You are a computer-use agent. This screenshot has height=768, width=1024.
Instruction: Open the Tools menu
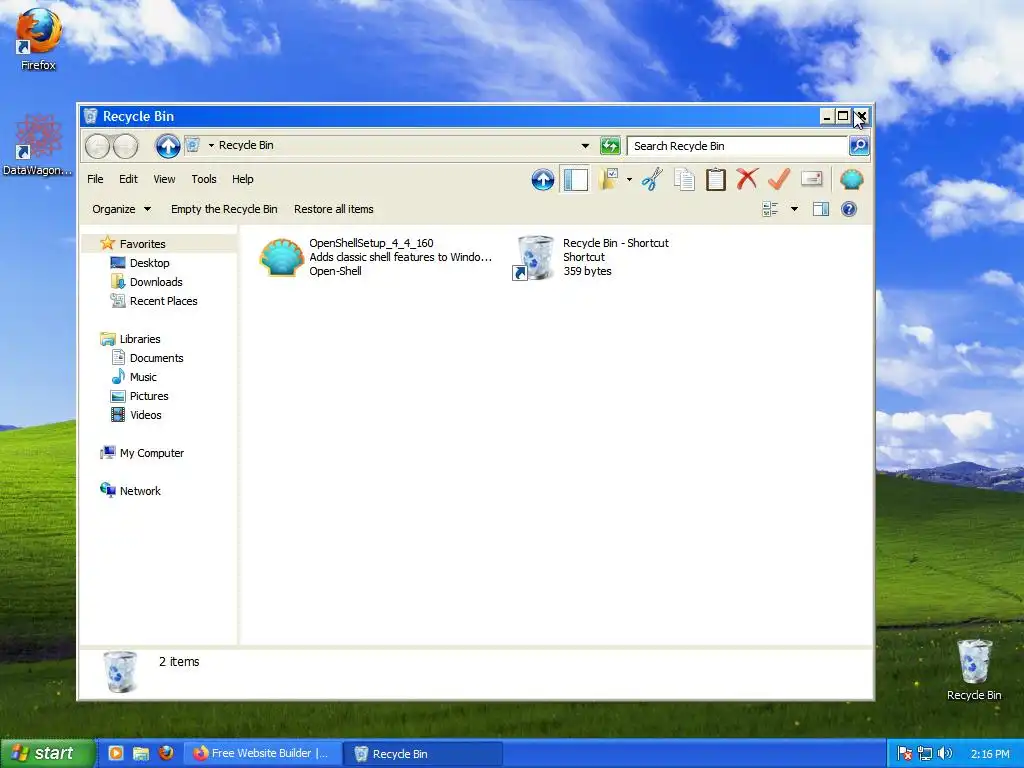[204, 179]
